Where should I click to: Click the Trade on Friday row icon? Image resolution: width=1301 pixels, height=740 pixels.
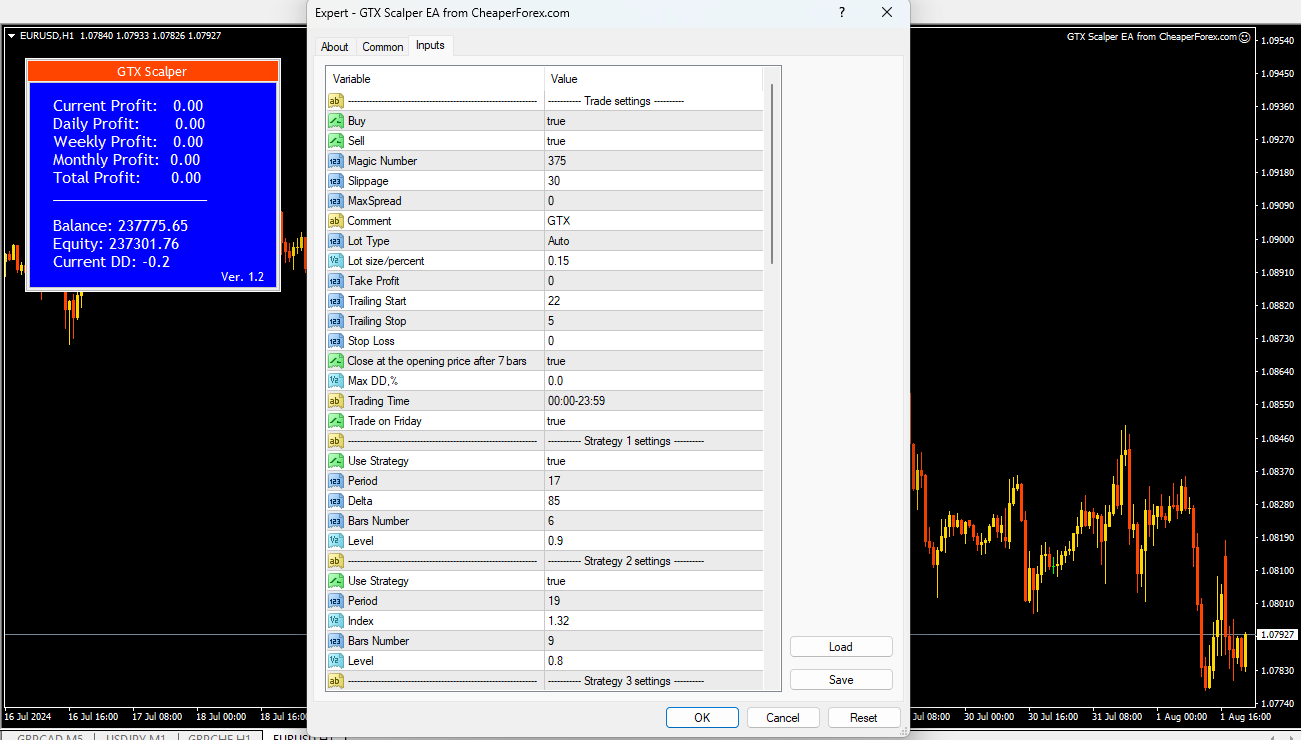click(x=336, y=421)
